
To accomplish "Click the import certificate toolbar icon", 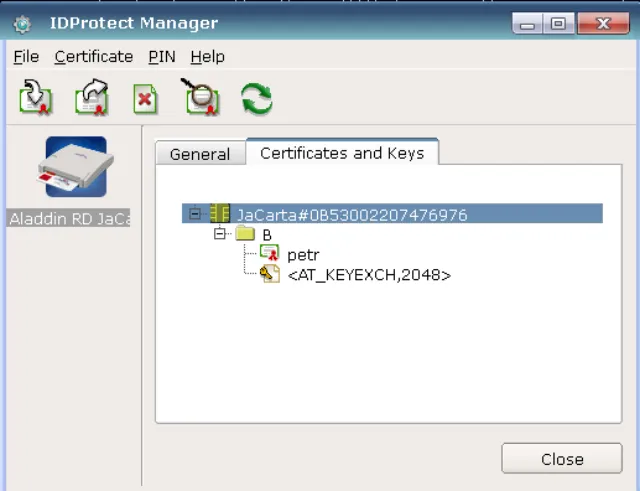I will (36, 98).
